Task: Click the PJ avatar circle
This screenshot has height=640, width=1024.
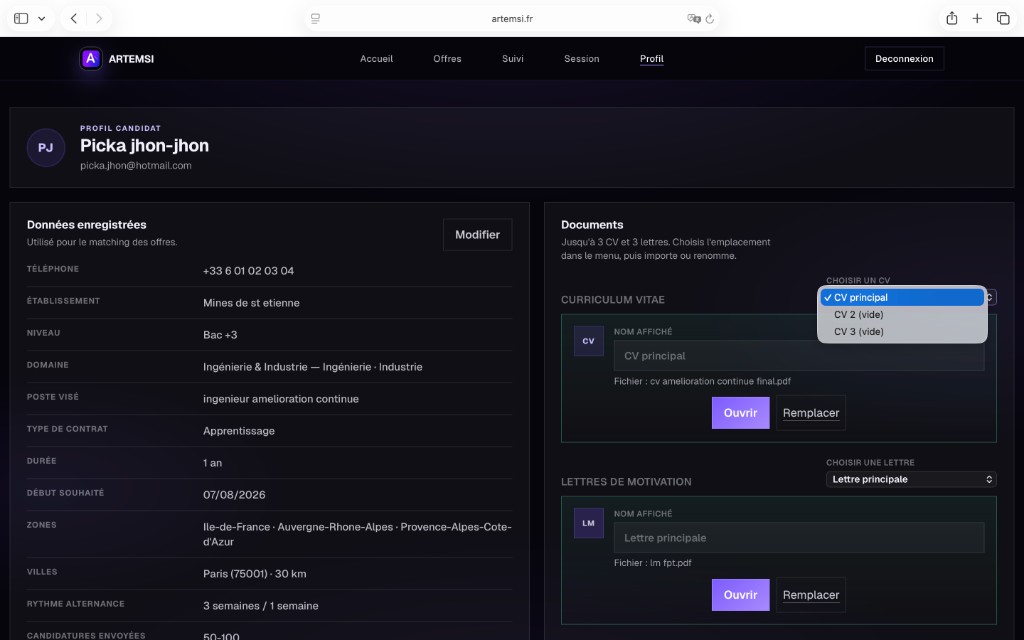Action: click(46, 148)
